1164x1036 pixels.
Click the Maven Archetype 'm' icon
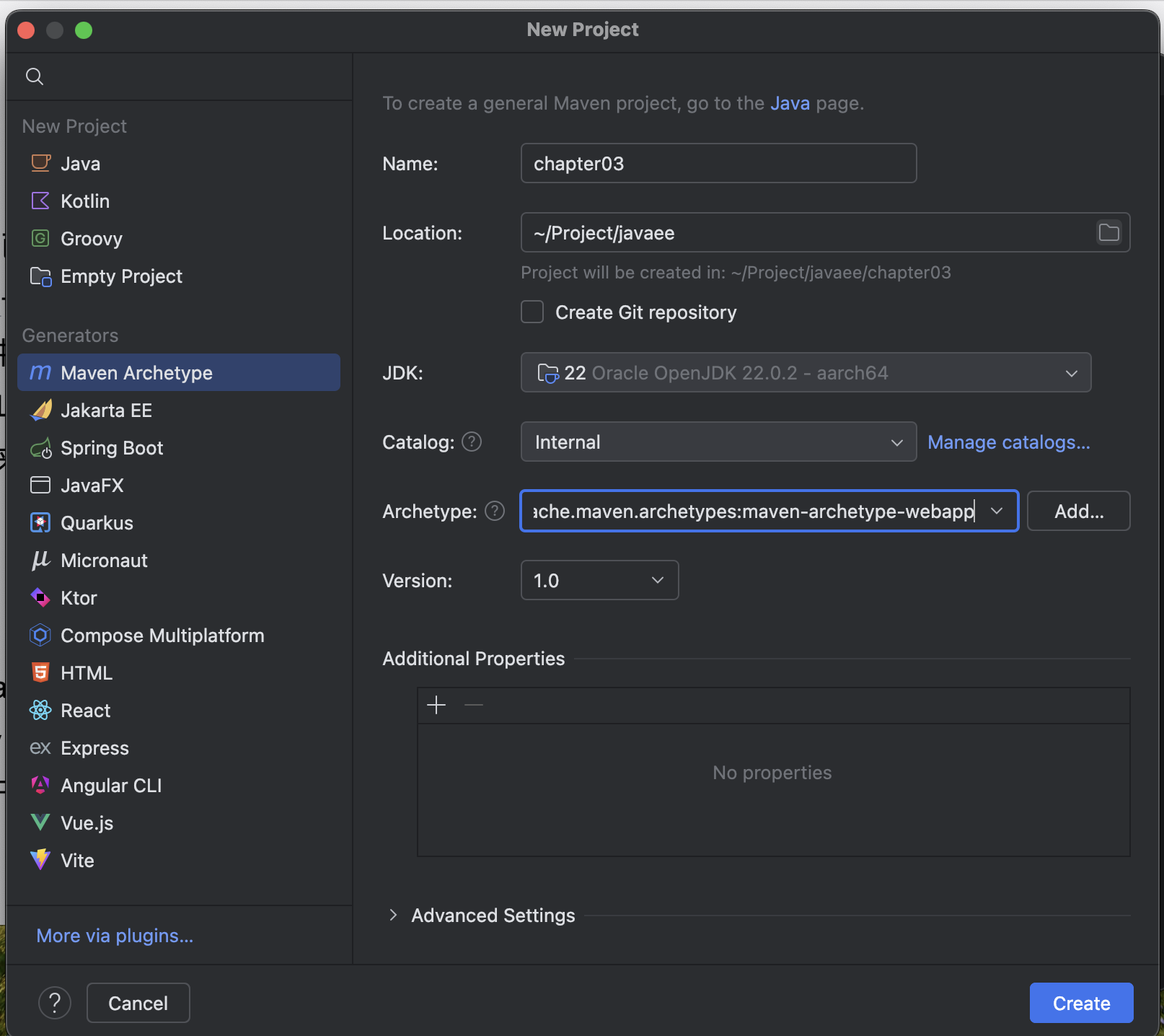[40, 372]
